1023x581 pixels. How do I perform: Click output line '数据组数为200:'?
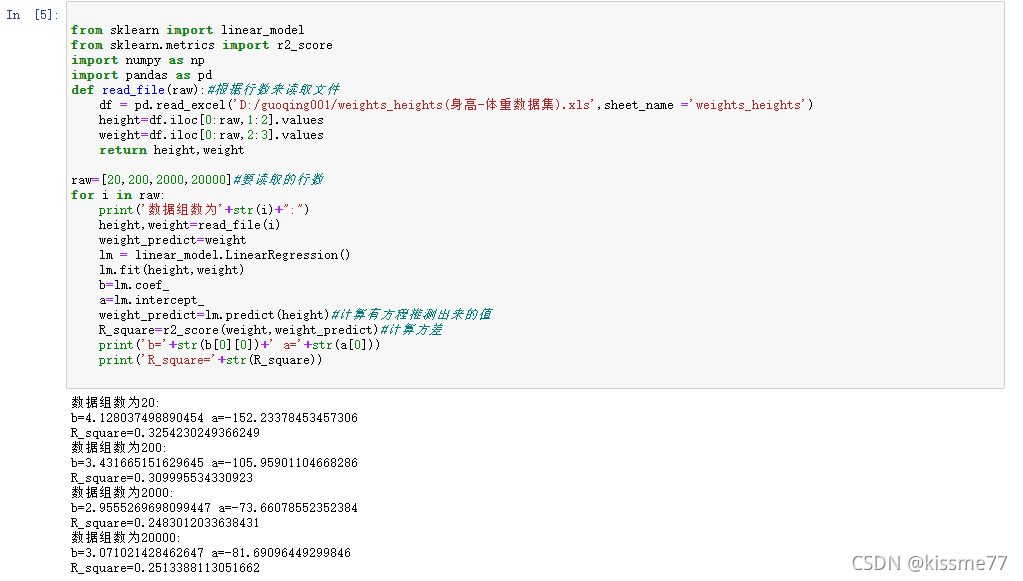pyautogui.click(x=119, y=448)
